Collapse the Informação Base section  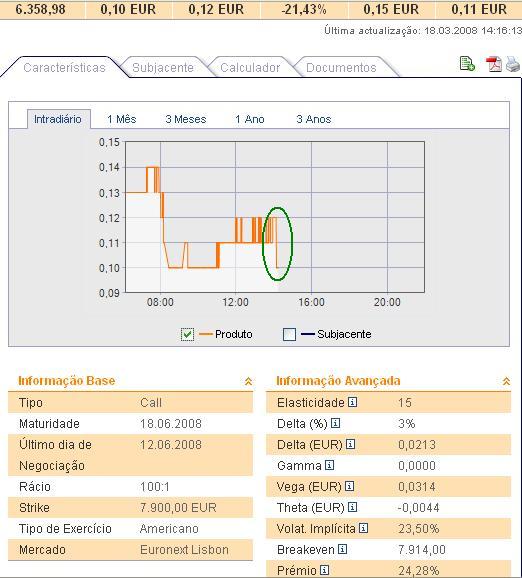(248, 381)
